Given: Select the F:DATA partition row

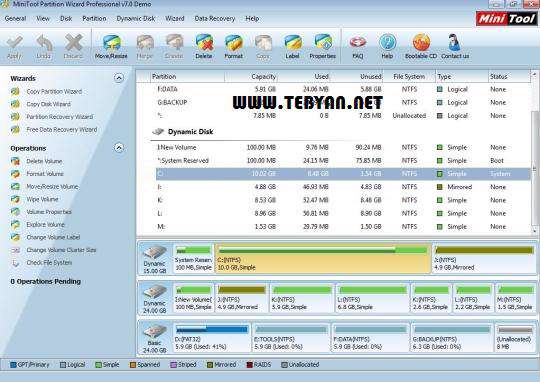Looking at the screenshot, I should tap(343, 89).
